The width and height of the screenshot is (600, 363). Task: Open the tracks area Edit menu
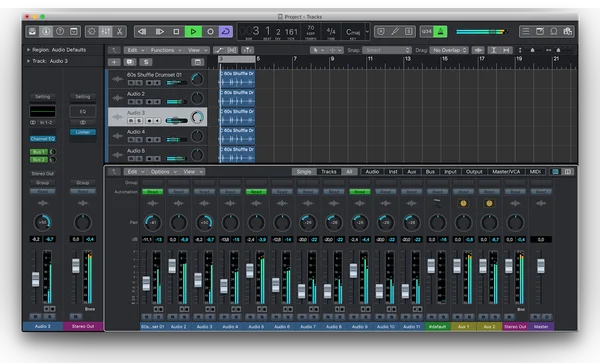135,50
